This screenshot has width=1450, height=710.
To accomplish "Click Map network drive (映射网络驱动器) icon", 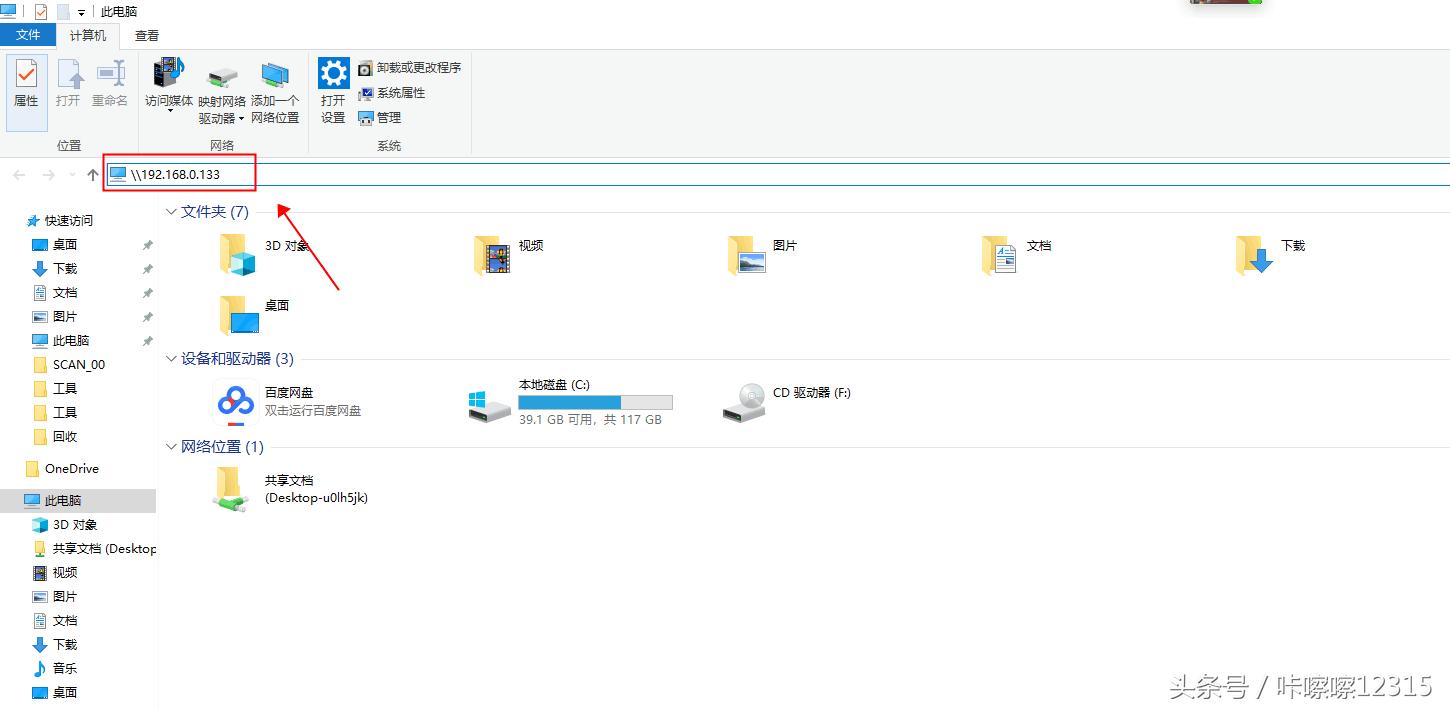I will pyautogui.click(x=222, y=94).
